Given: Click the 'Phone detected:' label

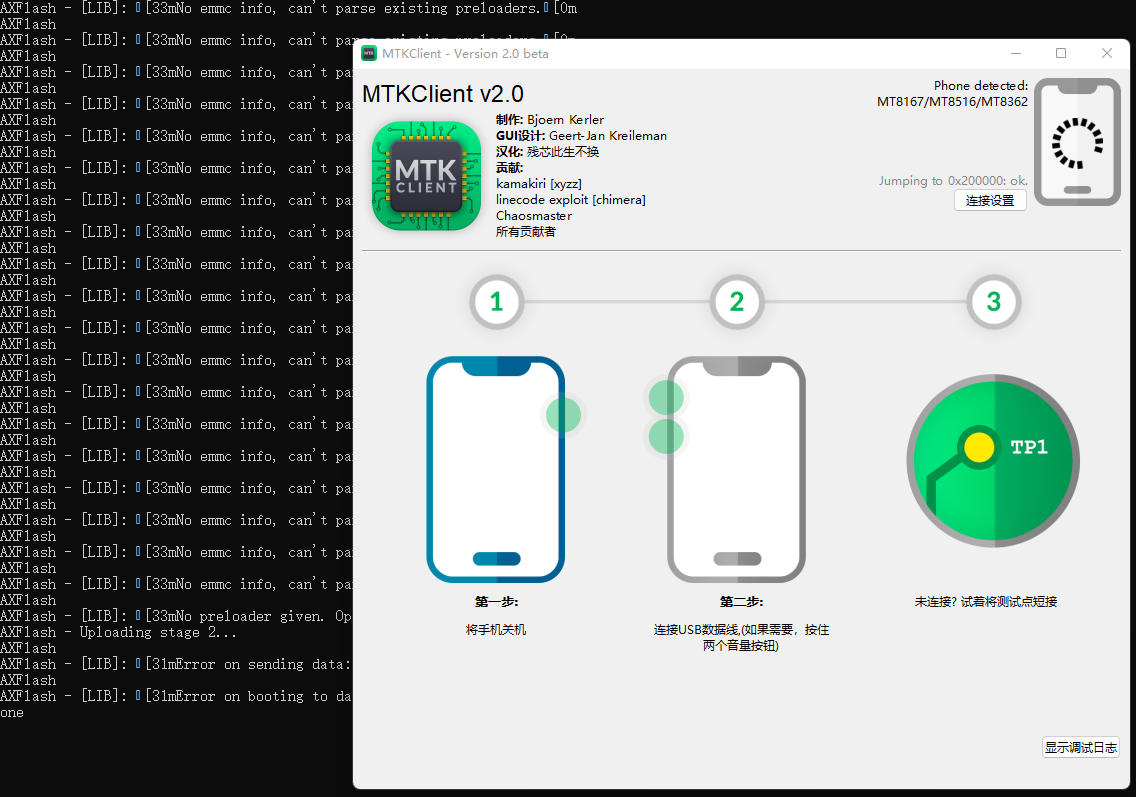Looking at the screenshot, I should [x=981, y=85].
